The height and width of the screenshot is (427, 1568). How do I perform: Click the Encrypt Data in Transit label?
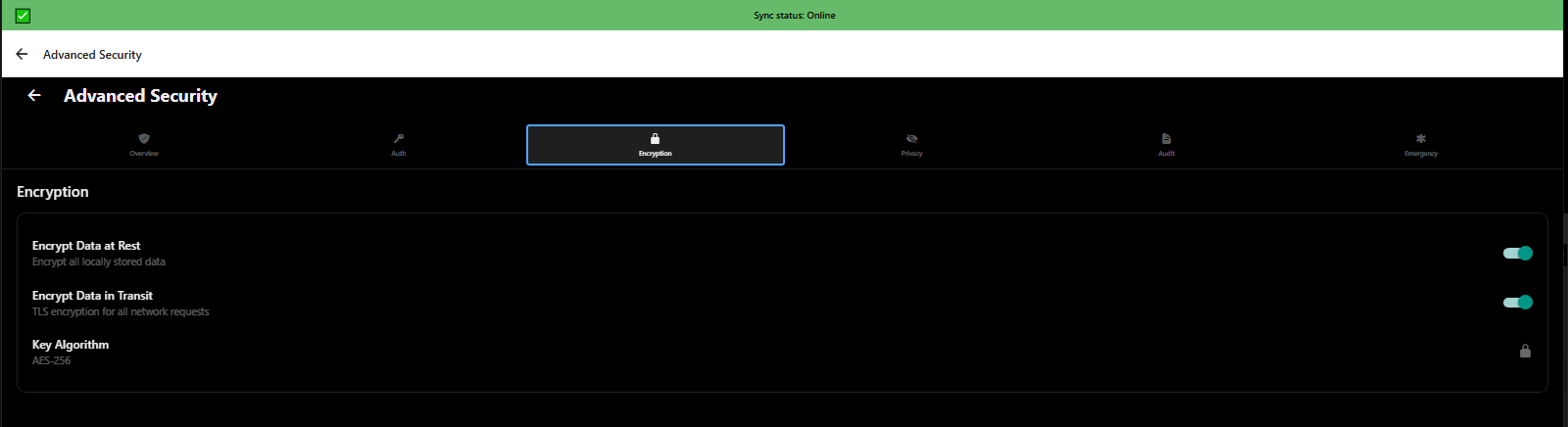pos(92,296)
